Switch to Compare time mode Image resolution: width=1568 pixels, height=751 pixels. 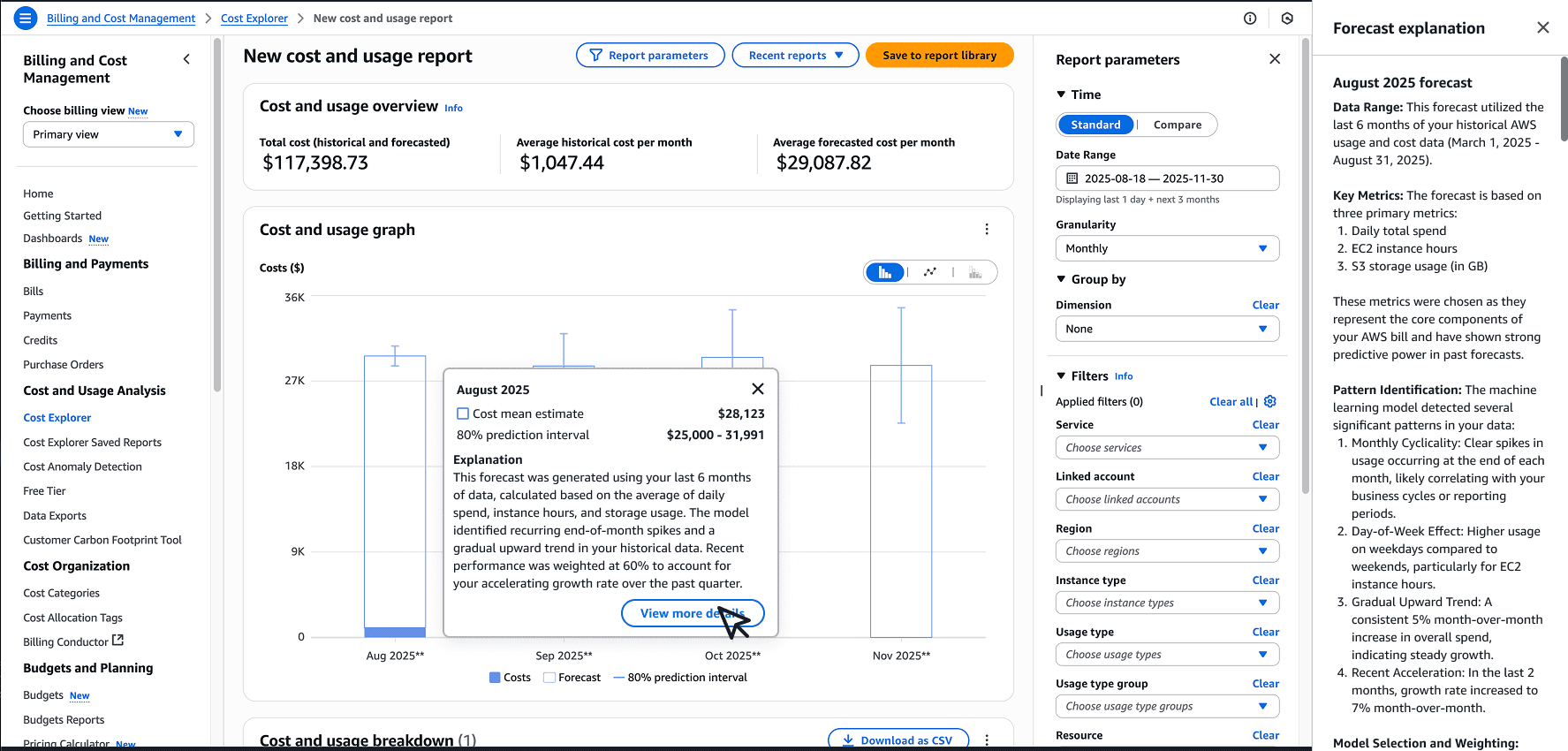coord(1178,125)
